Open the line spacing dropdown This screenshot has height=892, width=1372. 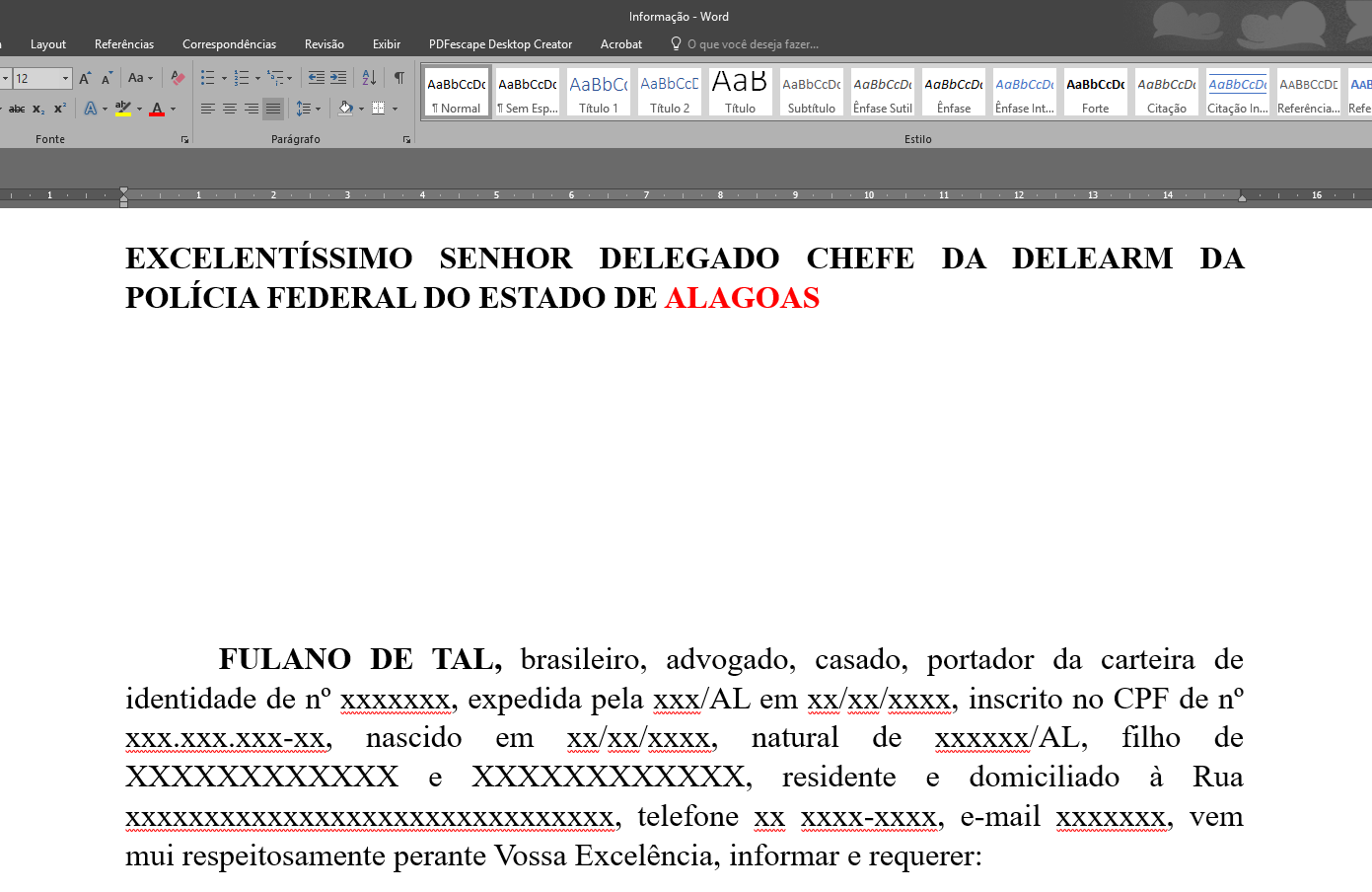(308, 109)
